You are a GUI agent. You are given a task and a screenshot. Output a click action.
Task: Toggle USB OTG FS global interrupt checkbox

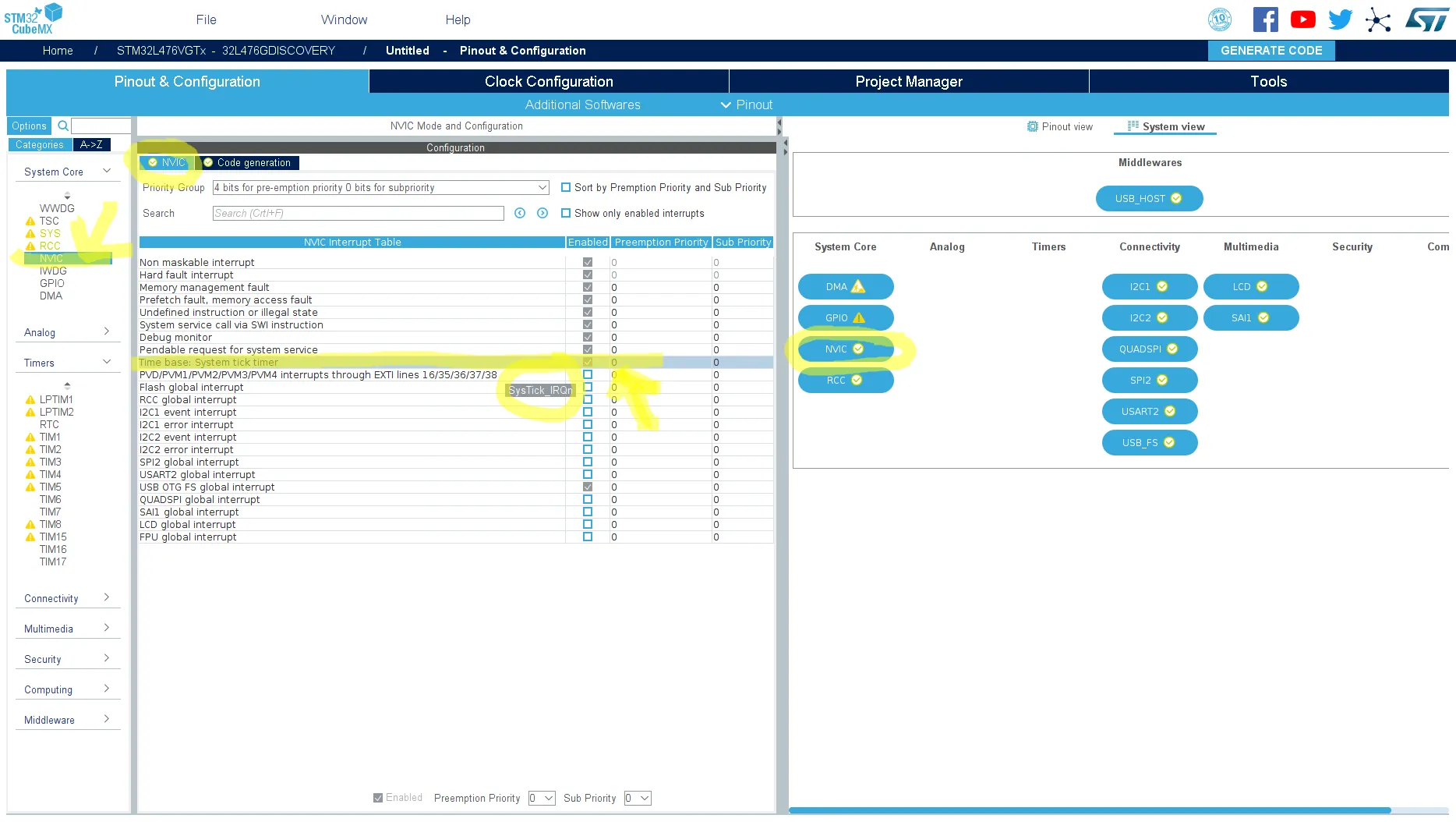588,487
